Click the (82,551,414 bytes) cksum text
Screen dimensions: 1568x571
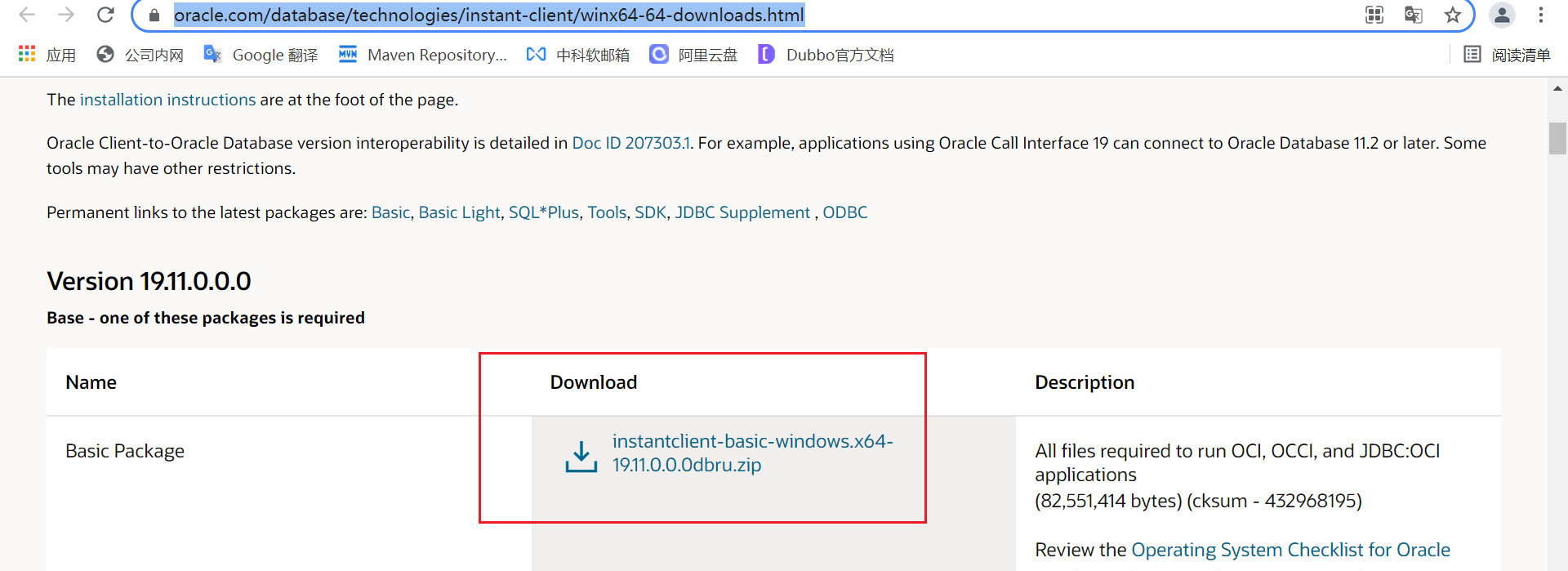[x=1198, y=501]
